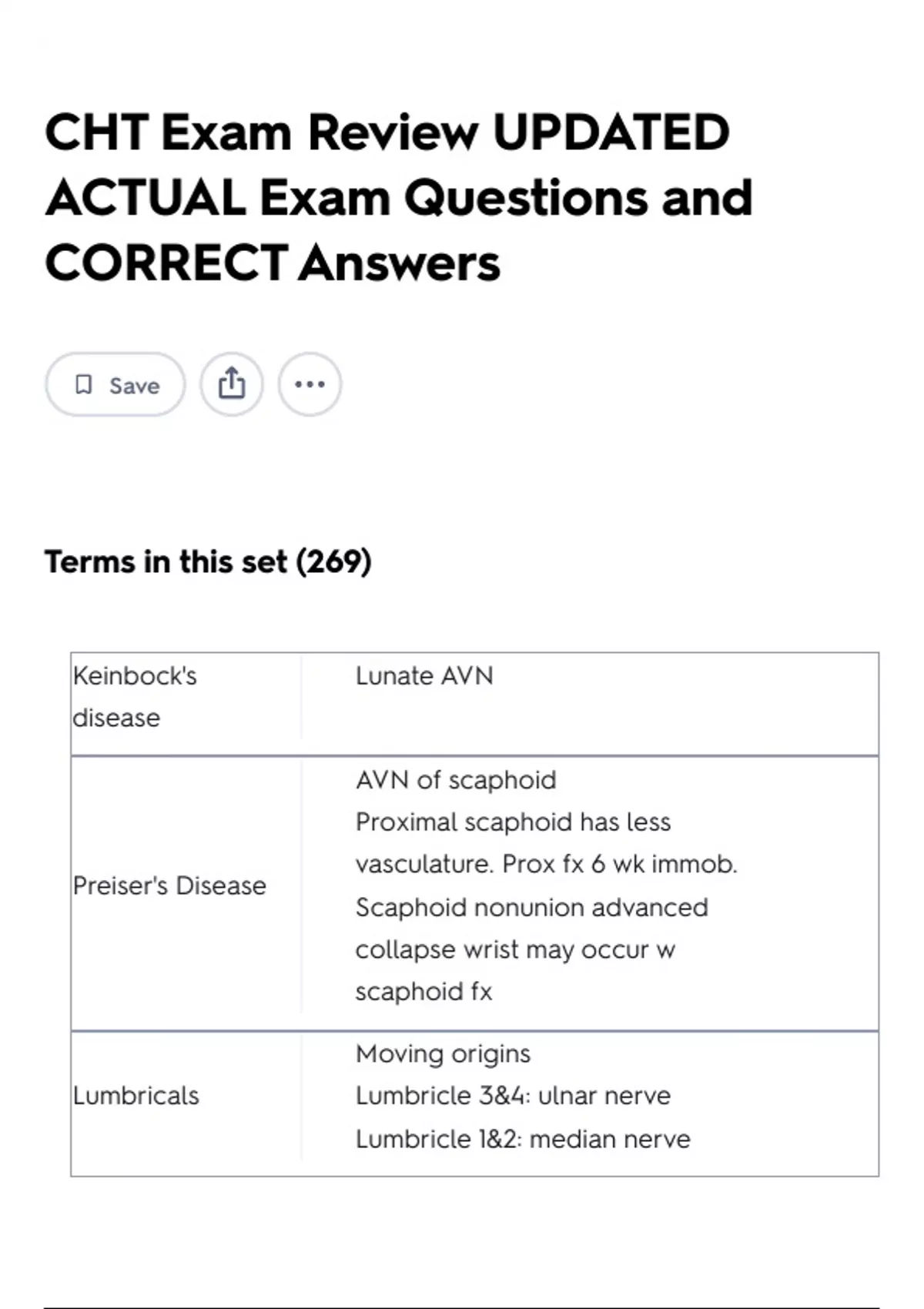
Task: Click the share icon button
Action: [x=232, y=384]
